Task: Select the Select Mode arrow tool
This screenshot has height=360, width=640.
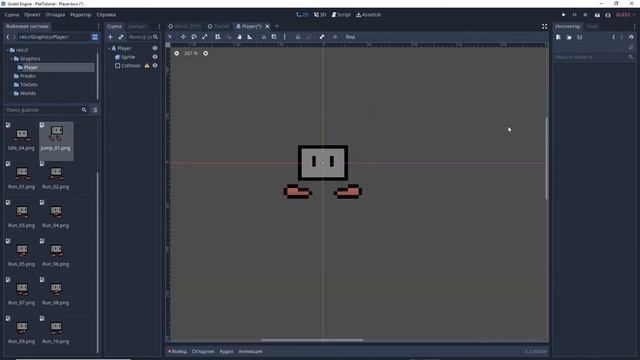Action: 170,37
